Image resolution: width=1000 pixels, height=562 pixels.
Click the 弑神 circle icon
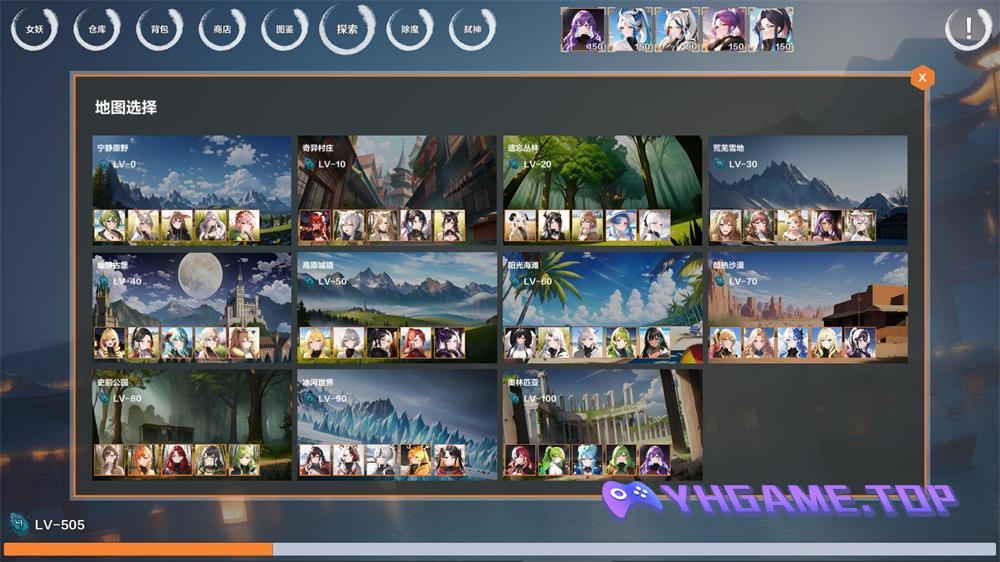click(x=472, y=29)
